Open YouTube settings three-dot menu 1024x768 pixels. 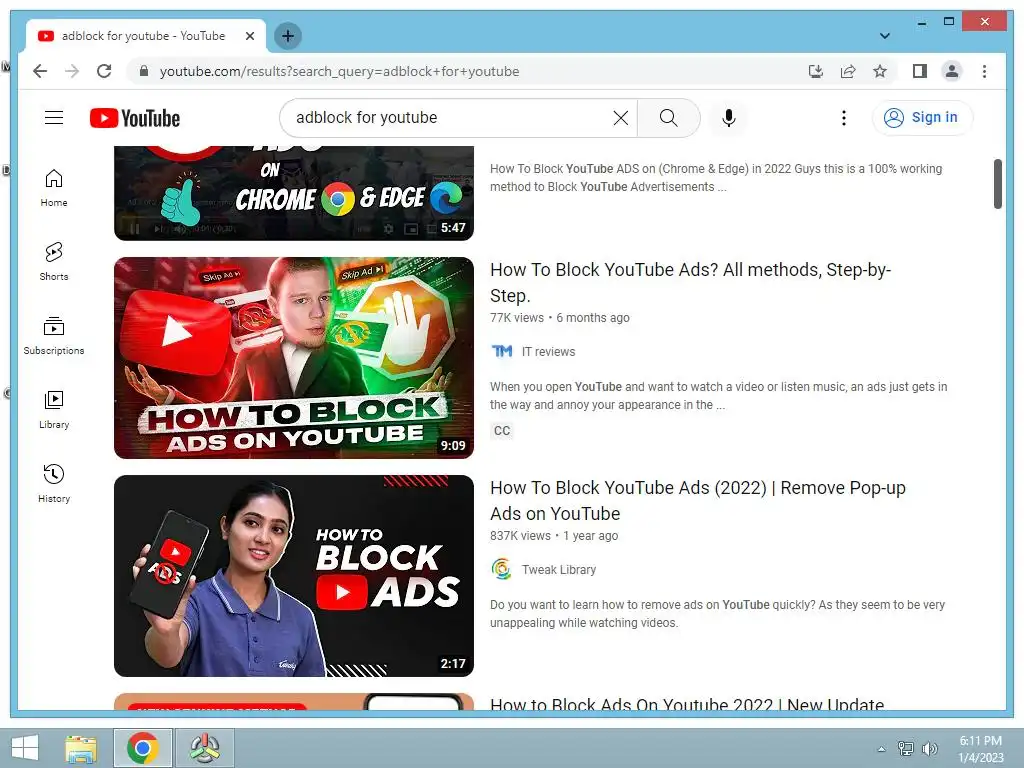click(x=844, y=118)
